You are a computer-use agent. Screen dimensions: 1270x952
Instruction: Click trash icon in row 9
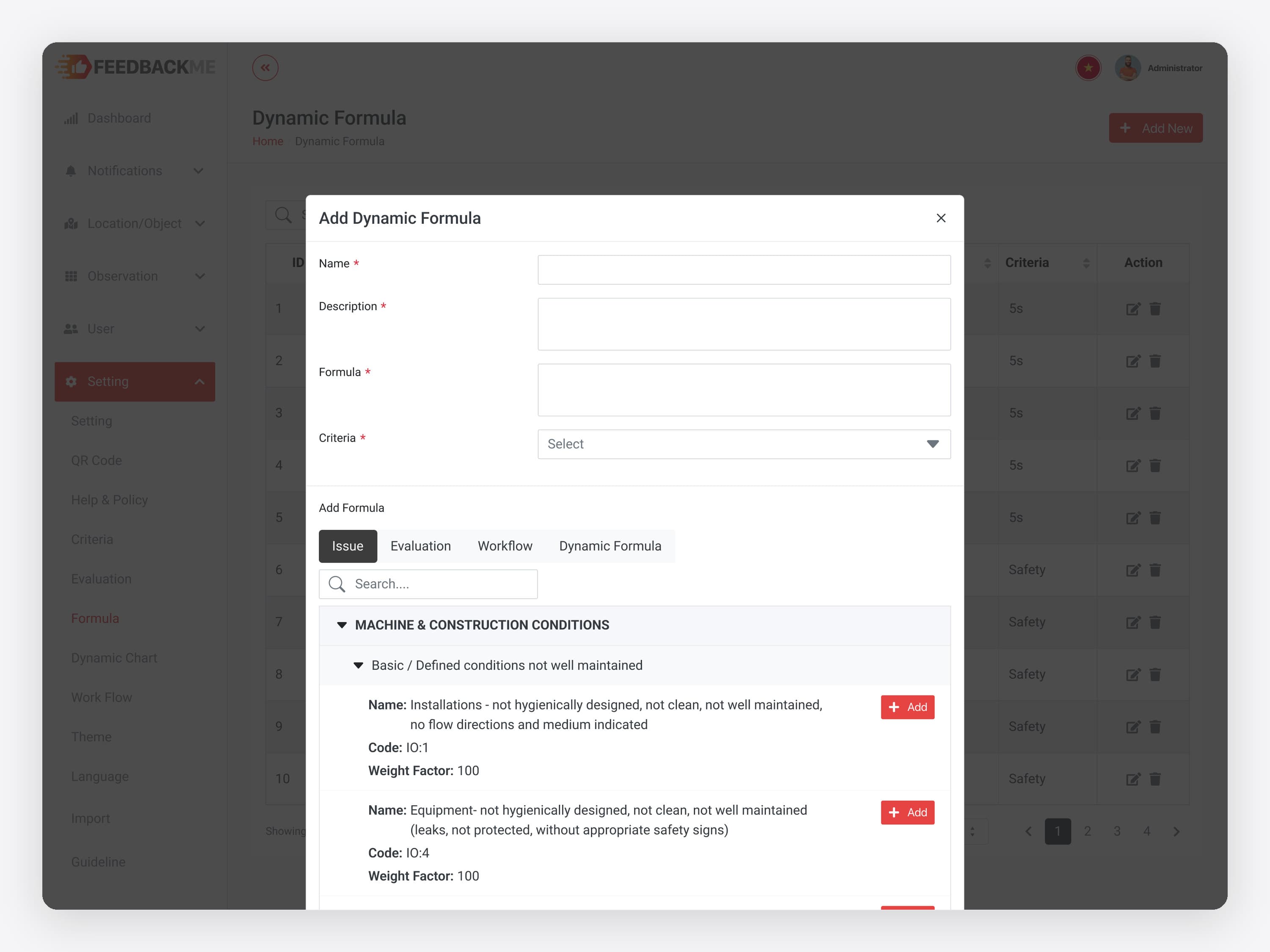point(1155,726)
